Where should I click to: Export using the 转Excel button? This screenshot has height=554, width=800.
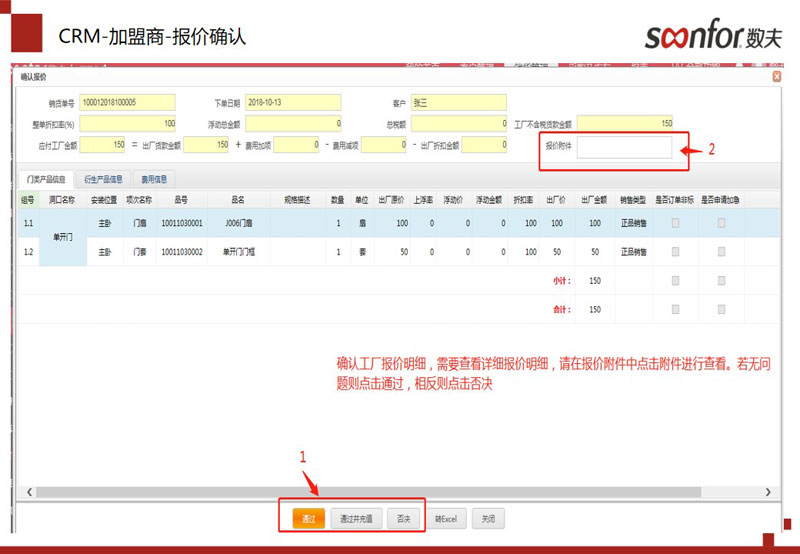click(446, 519)
